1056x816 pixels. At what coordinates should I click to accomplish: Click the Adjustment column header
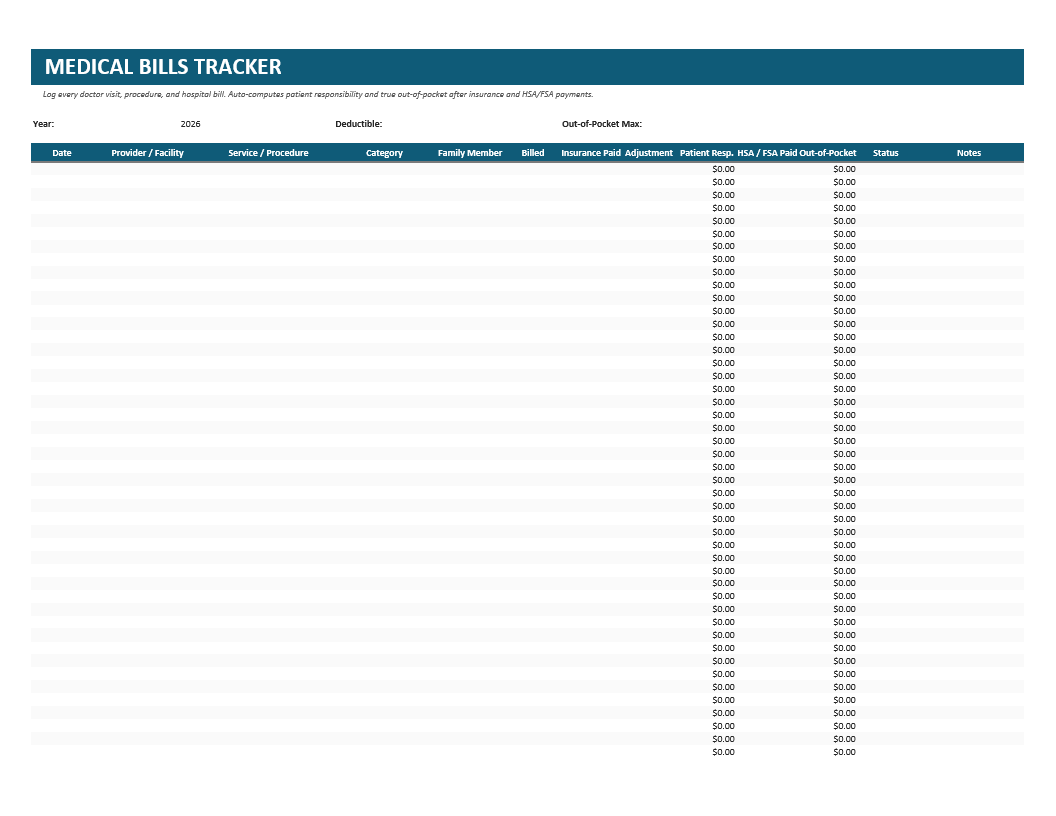(x=649, y=153)
